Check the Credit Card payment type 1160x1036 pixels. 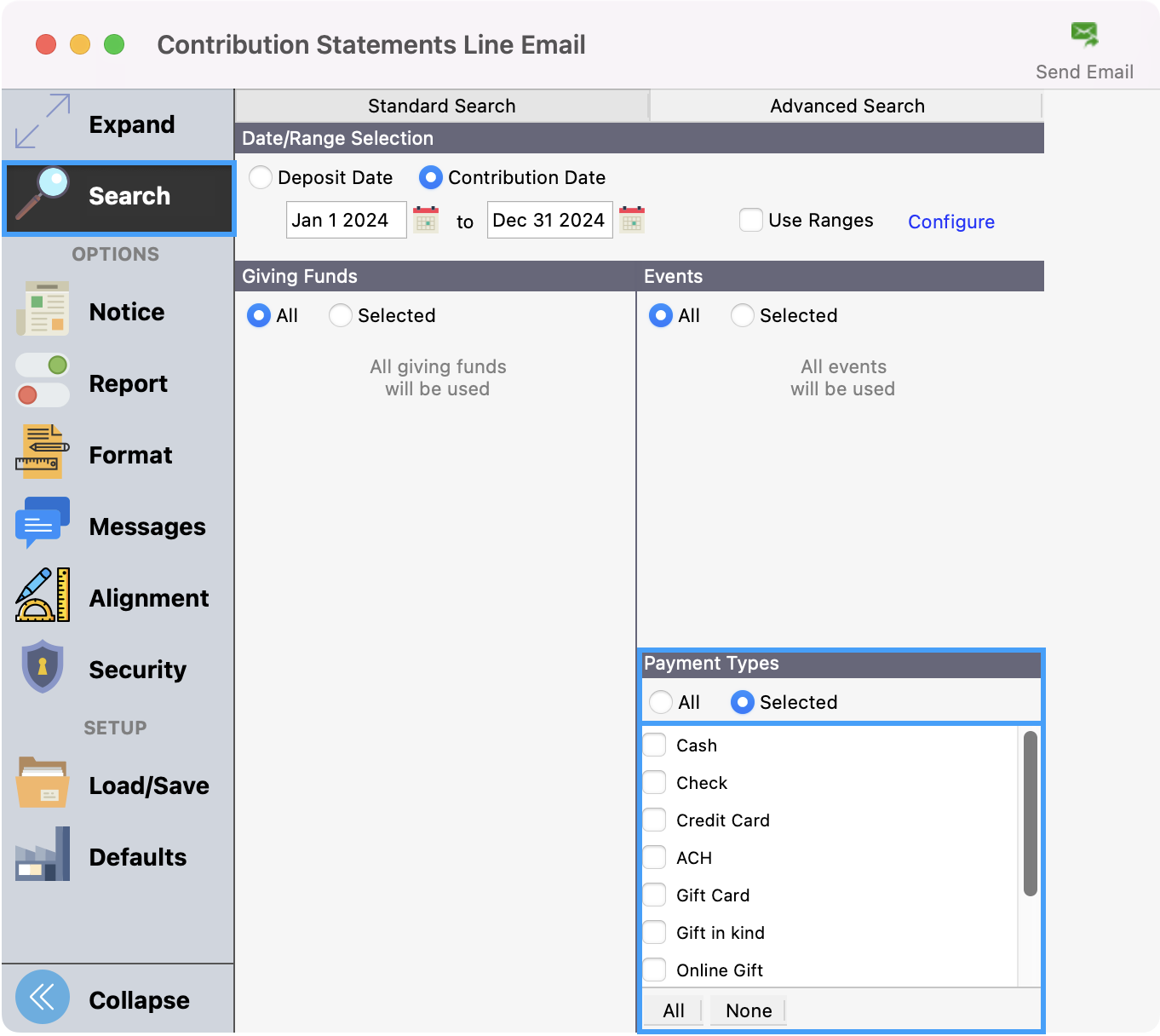click(654, 820)
